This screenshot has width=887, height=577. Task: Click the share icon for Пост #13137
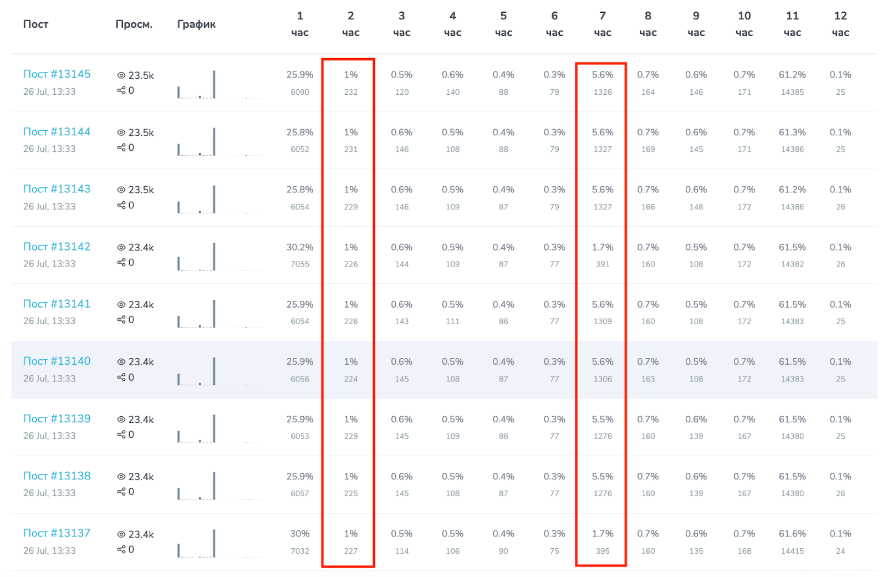click(121, 549)
